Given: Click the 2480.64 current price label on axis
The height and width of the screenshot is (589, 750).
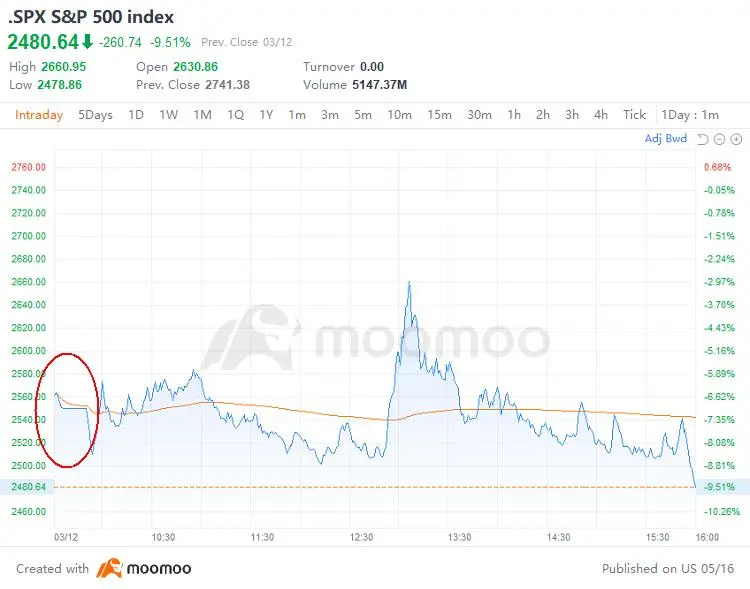Looking at the screenshot, I should pyautogui.click(x=27, y=487).
